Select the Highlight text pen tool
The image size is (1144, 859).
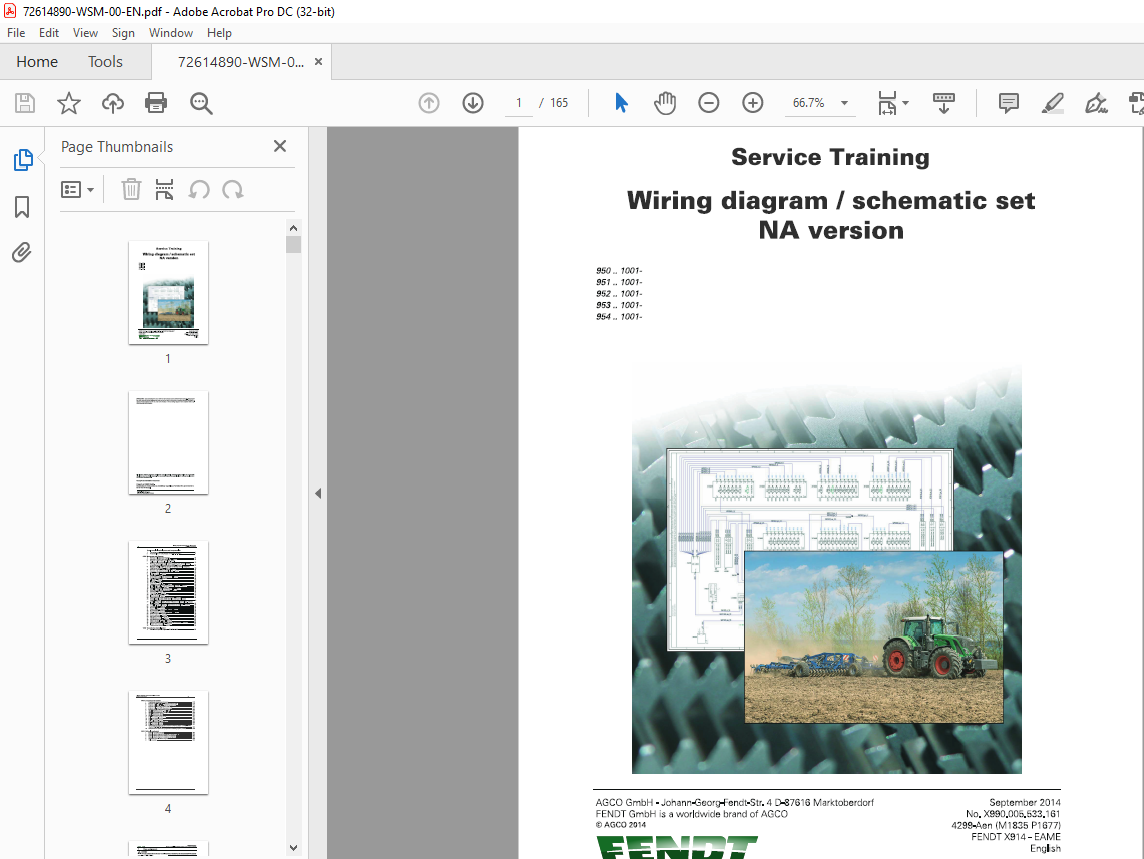1052,103
